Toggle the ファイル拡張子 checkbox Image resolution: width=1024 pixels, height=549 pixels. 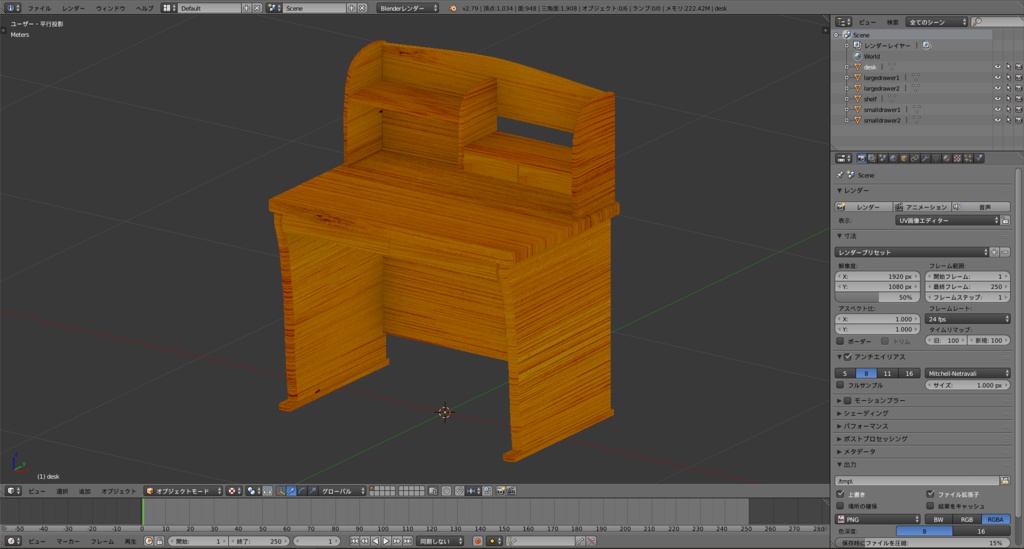[930, 493]
